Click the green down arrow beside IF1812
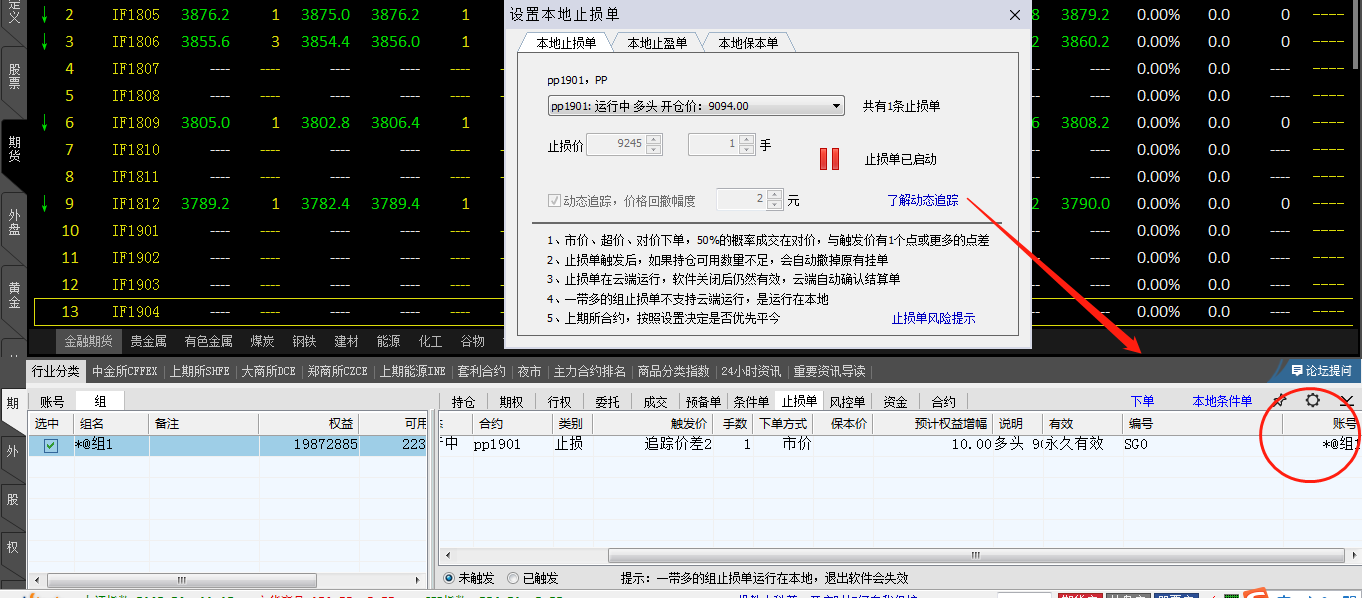This screenshot has width=1362, height=598. click(44, 204)
